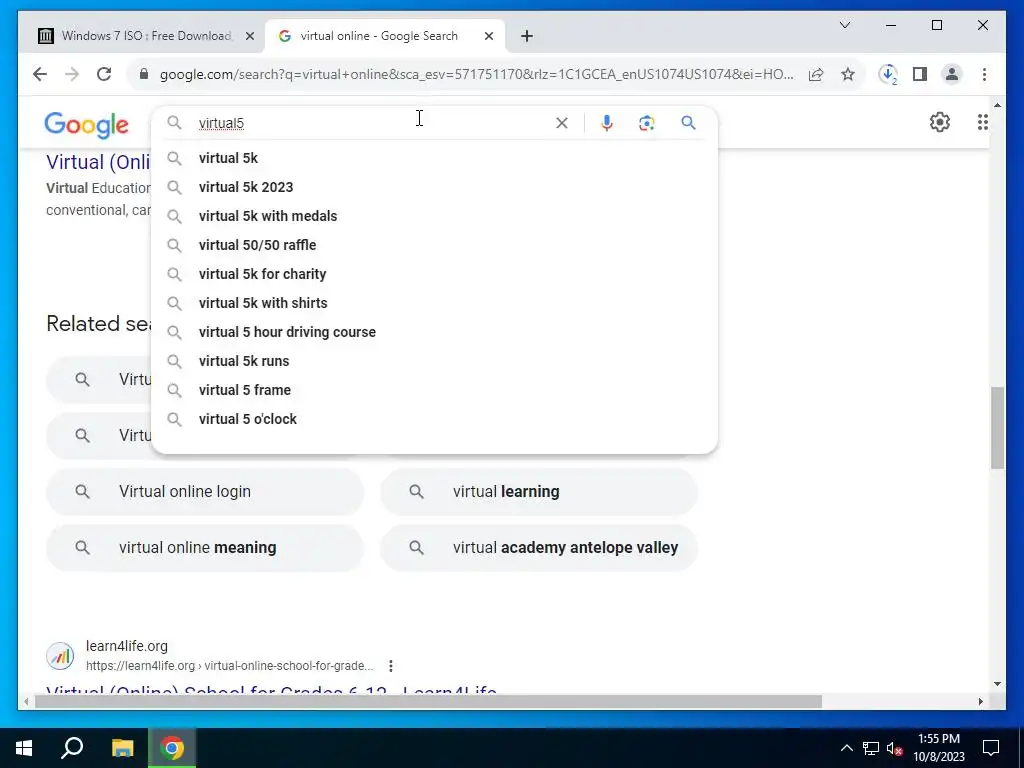
Task: Open the learn4life.org result options menu
Action: (x=391, y=666)
